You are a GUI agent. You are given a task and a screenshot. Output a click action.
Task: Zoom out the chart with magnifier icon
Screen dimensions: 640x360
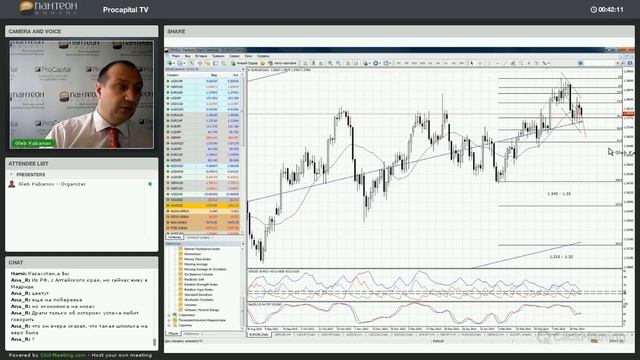[338, 63]
